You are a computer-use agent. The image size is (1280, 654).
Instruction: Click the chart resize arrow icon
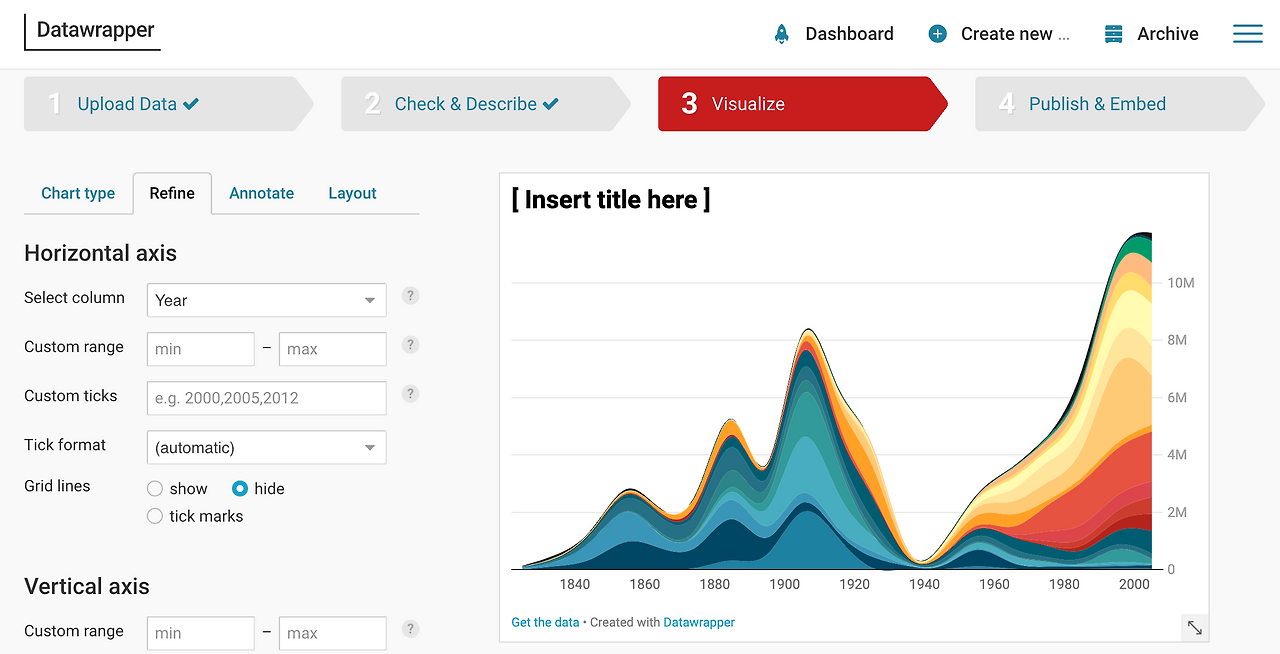click(1194, 627)
